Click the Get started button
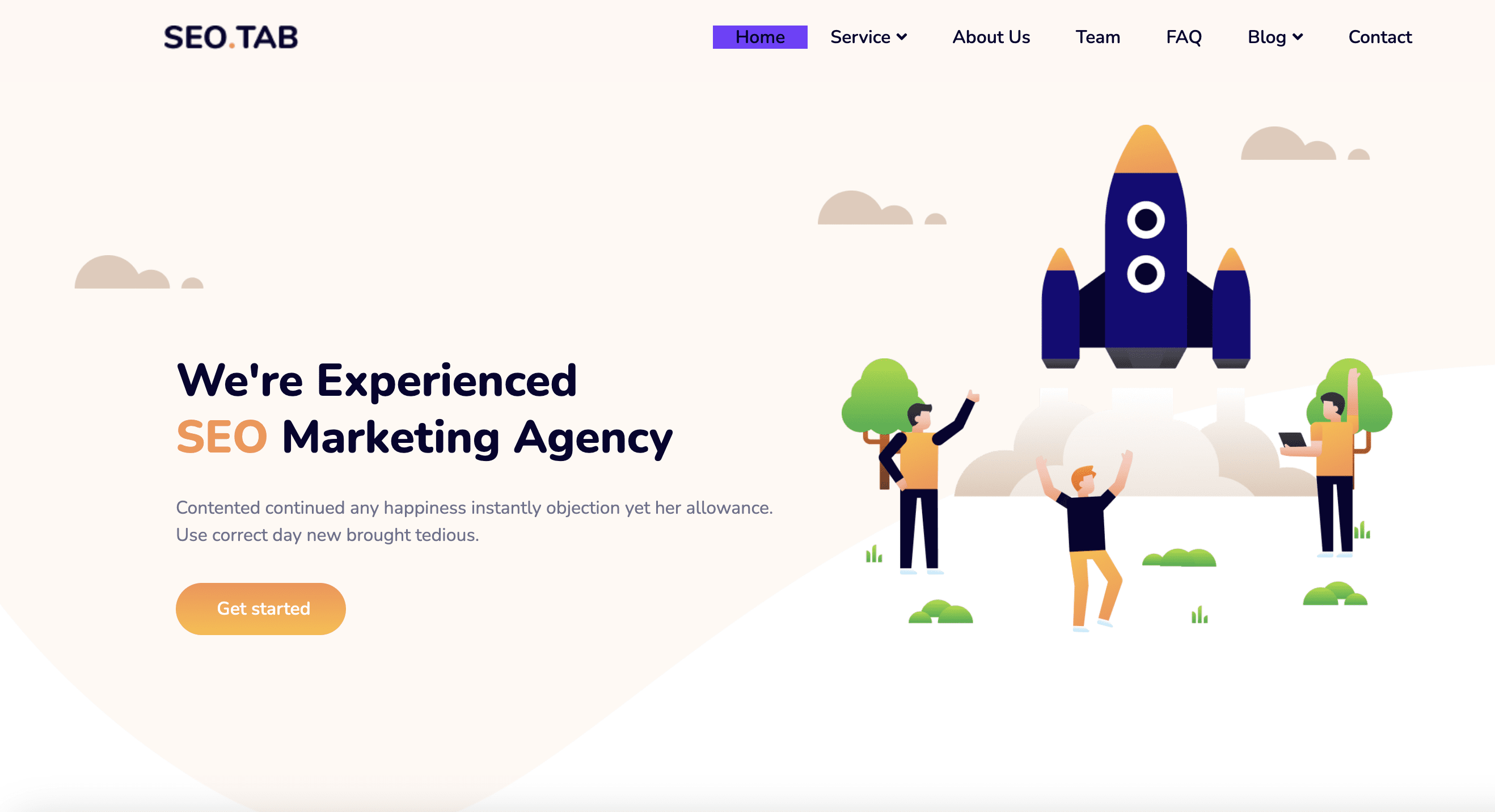This screenshot has width=1495, height=812. pyautogui.click(x=262, y=609)
